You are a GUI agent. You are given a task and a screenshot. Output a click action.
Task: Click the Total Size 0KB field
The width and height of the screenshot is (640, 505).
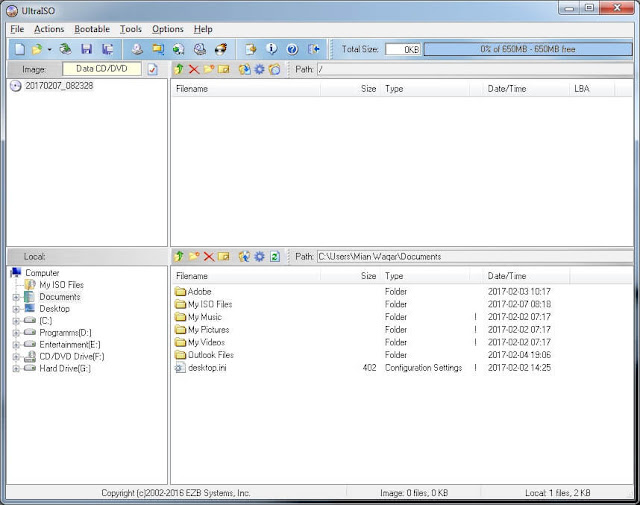tap(403, 49)
